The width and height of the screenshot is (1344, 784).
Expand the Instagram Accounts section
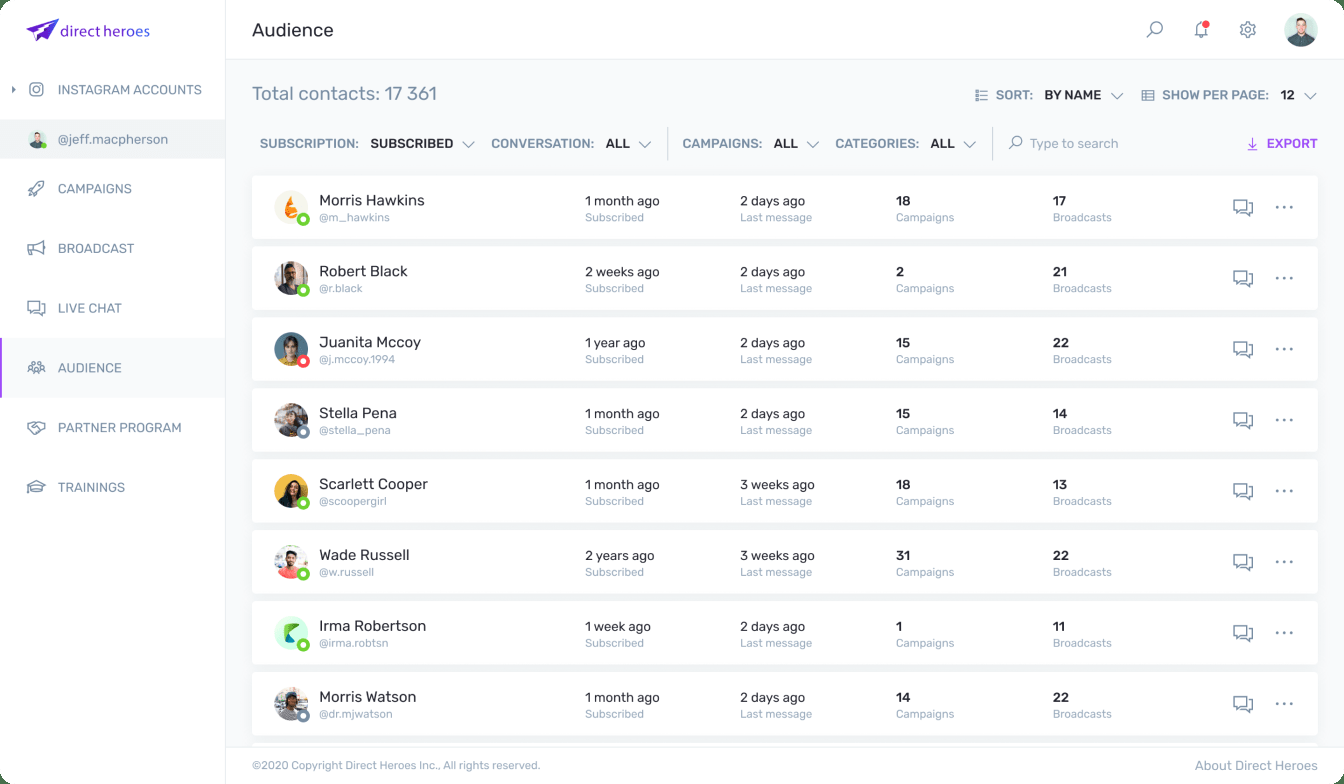tap(14, 90)
